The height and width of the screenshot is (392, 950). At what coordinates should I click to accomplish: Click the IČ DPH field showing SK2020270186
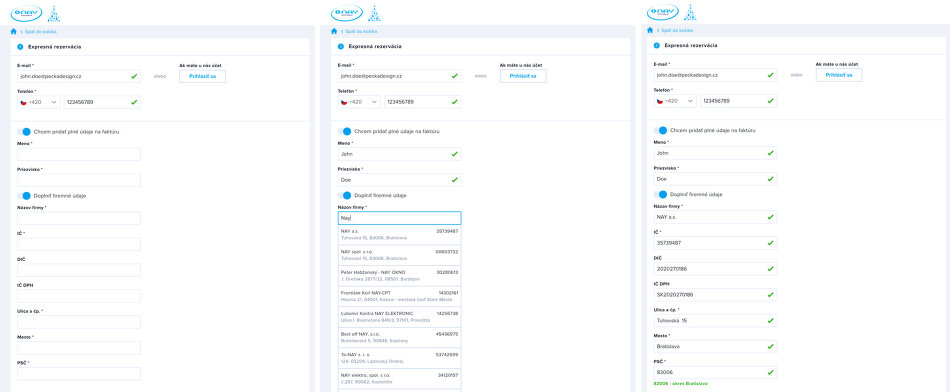[715, 294]
